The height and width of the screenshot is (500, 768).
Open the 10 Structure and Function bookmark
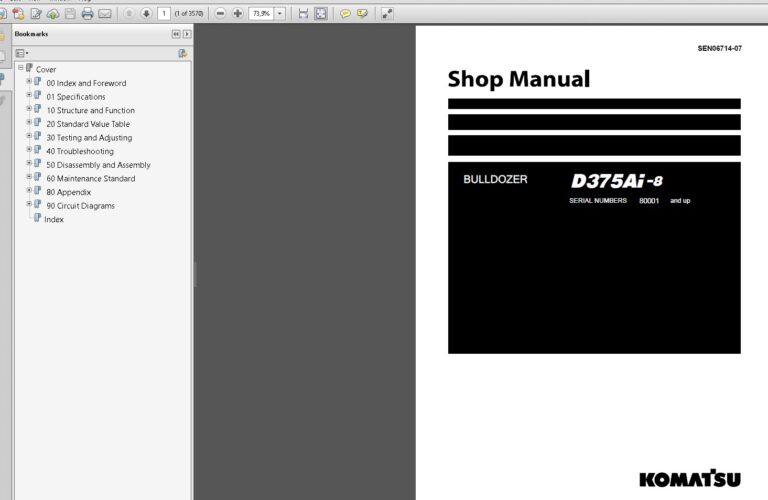[x=91, y=111]
